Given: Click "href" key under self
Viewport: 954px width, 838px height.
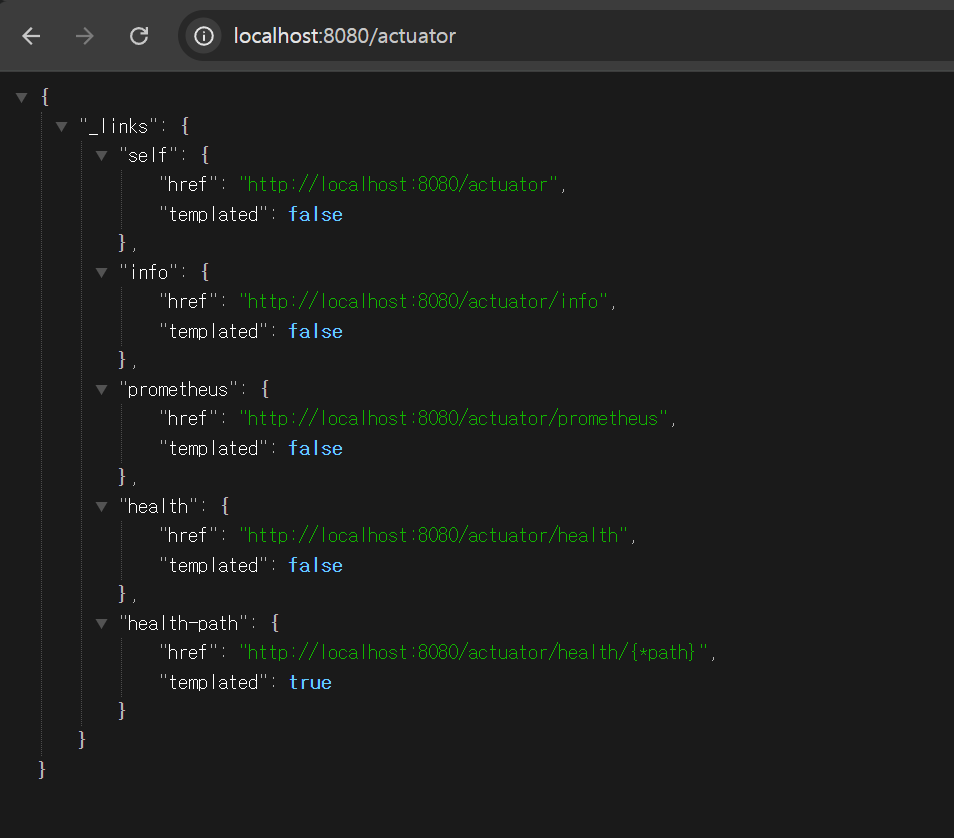Looking at the screenshot, I should tap(188, 184).
